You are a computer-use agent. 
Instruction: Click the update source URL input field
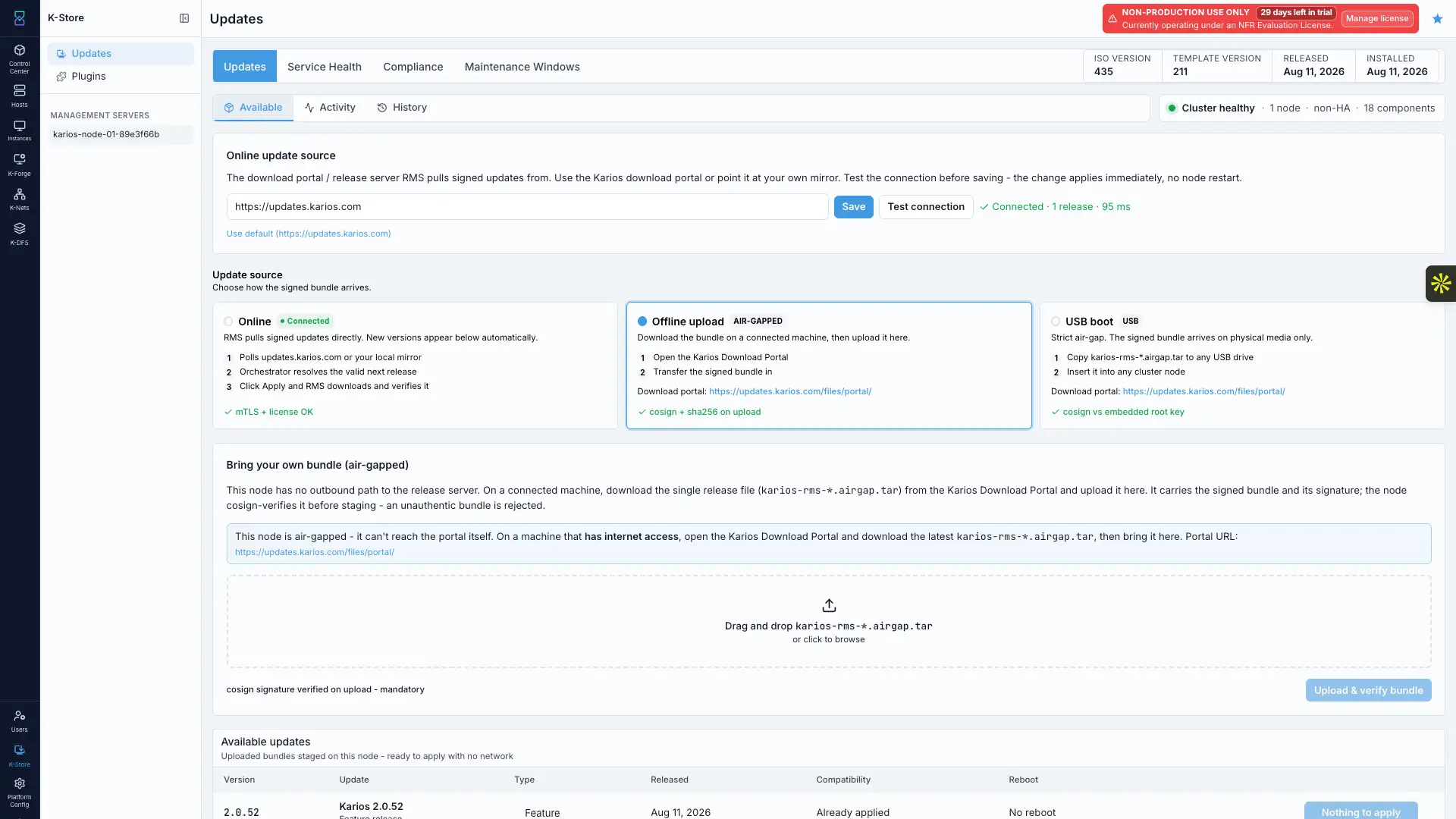pos(527,207)
